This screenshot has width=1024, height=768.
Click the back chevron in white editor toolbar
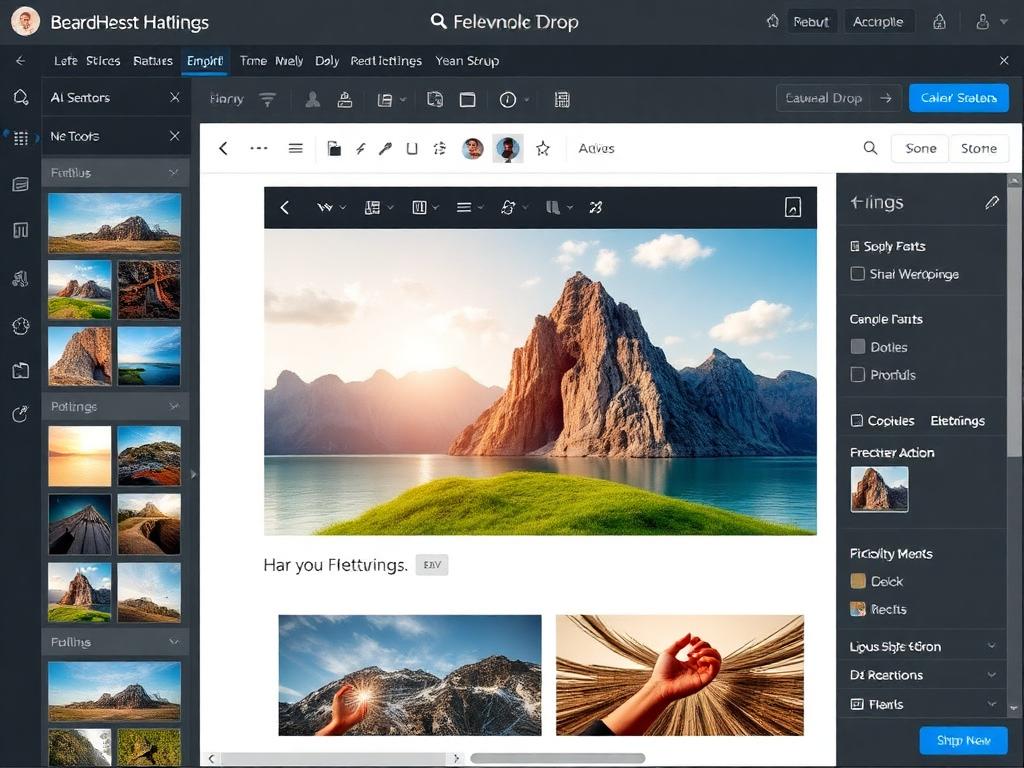223,148
